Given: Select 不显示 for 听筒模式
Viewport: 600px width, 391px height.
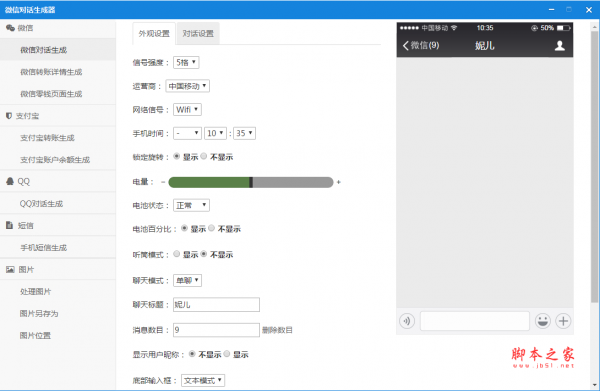Looking at the screenshot, I should [204, 254].
